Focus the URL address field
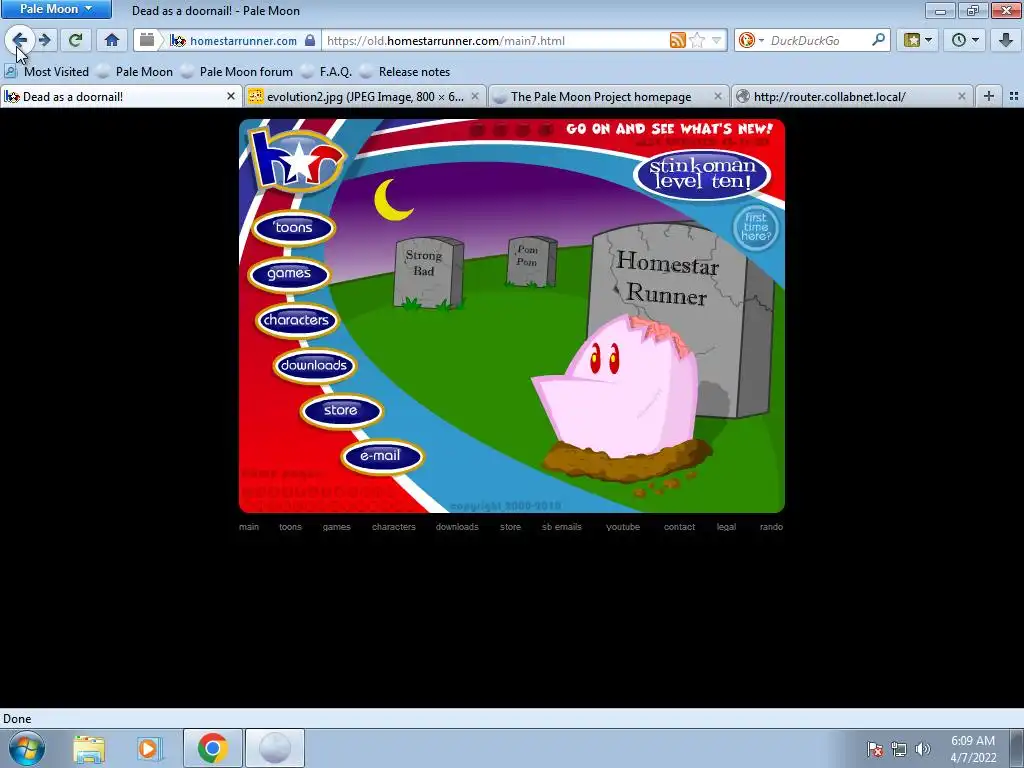1024x768 pixels. [x=495, y=40]
